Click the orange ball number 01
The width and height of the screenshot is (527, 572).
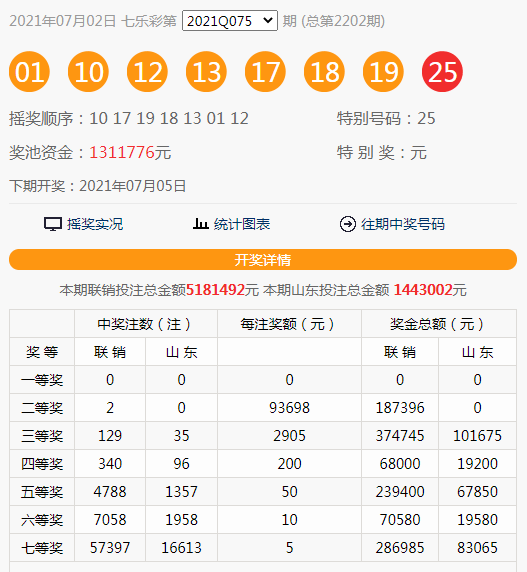pos(29,72)
